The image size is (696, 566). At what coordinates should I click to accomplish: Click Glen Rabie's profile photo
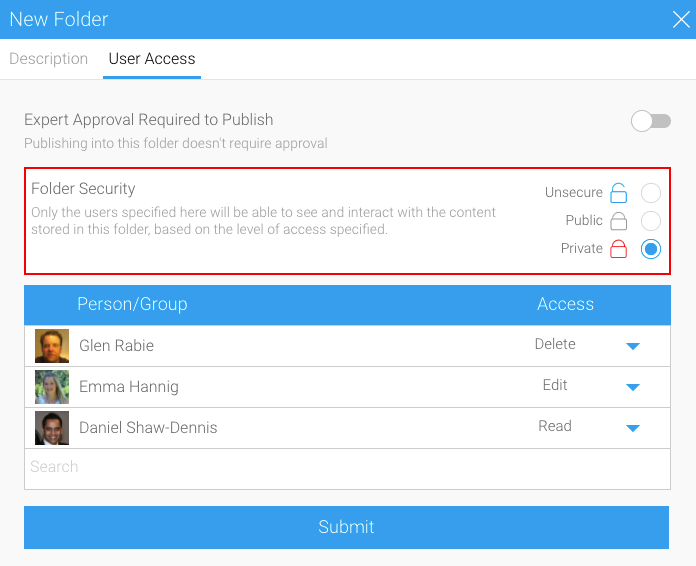(52, 346)
